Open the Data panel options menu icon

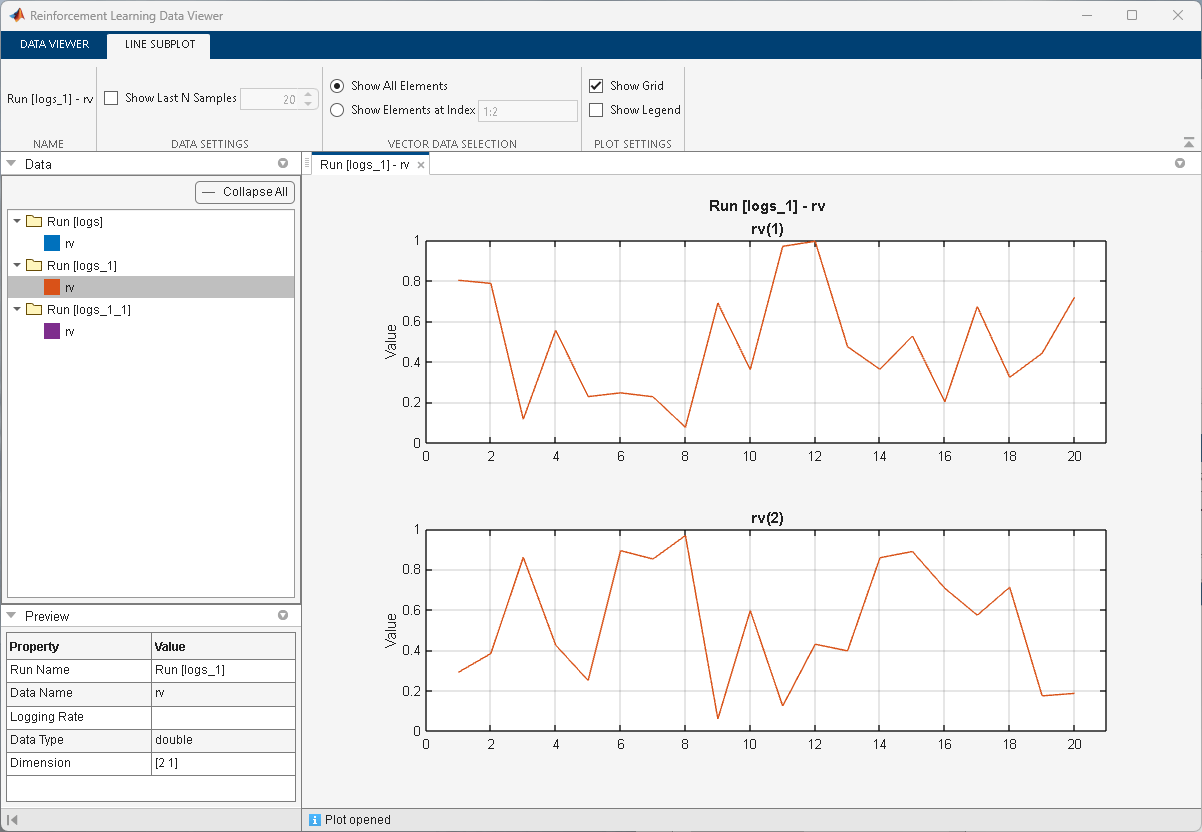click(x=283, y=163)
